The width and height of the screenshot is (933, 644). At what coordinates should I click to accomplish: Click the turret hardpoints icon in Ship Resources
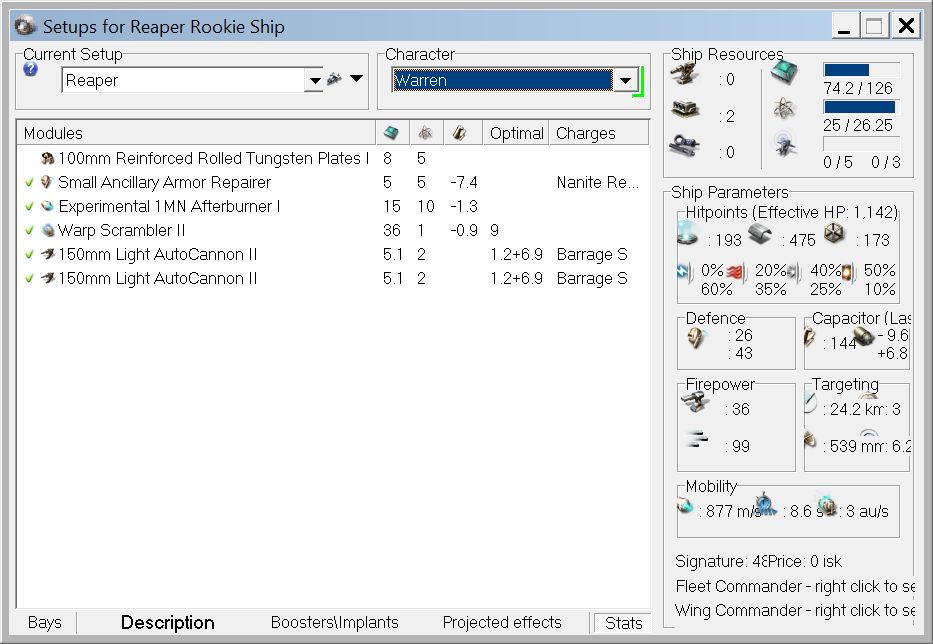click(x=685, y=76)
